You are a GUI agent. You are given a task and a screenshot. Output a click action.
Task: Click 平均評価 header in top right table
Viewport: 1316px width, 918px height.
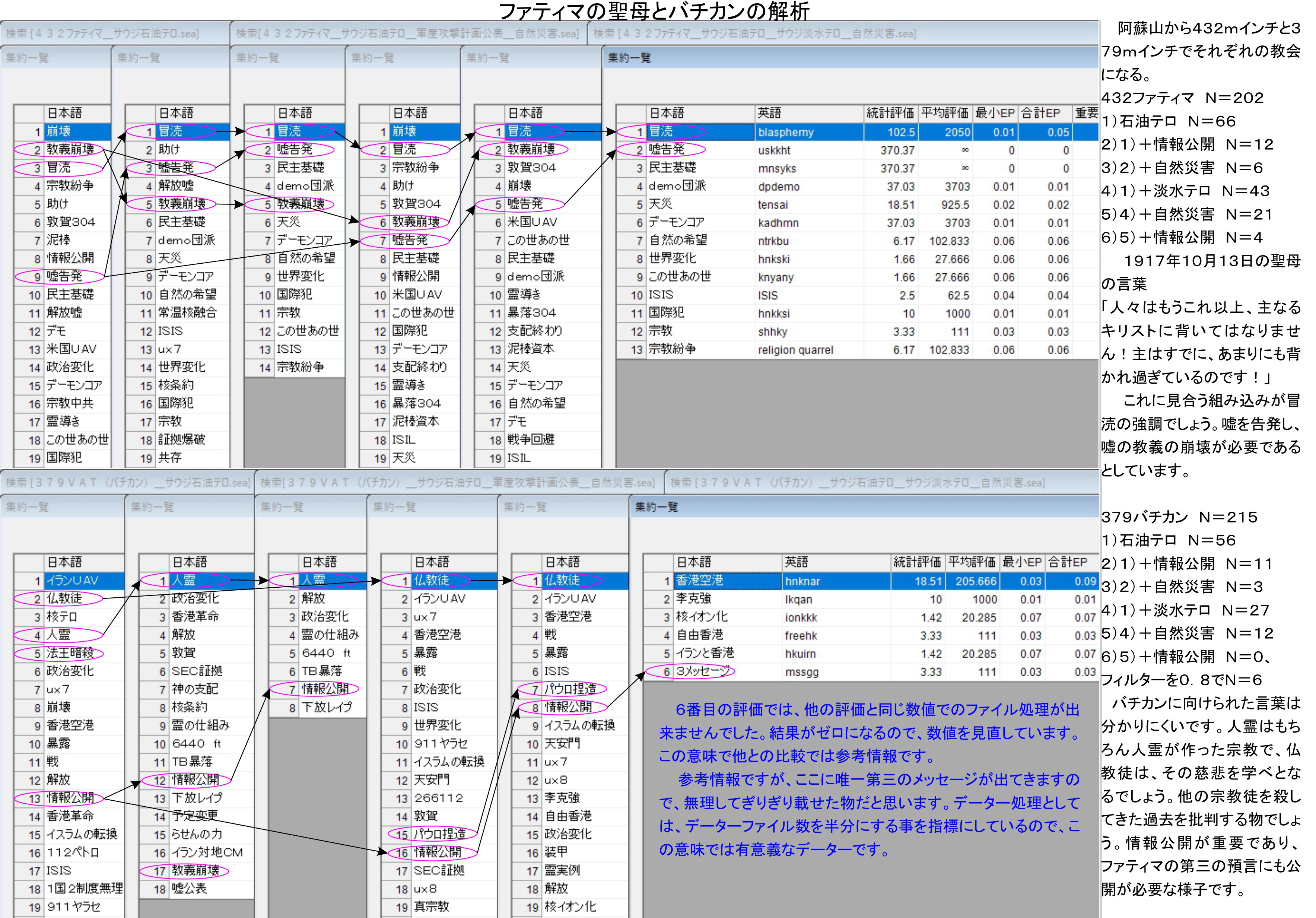(944, 113)
